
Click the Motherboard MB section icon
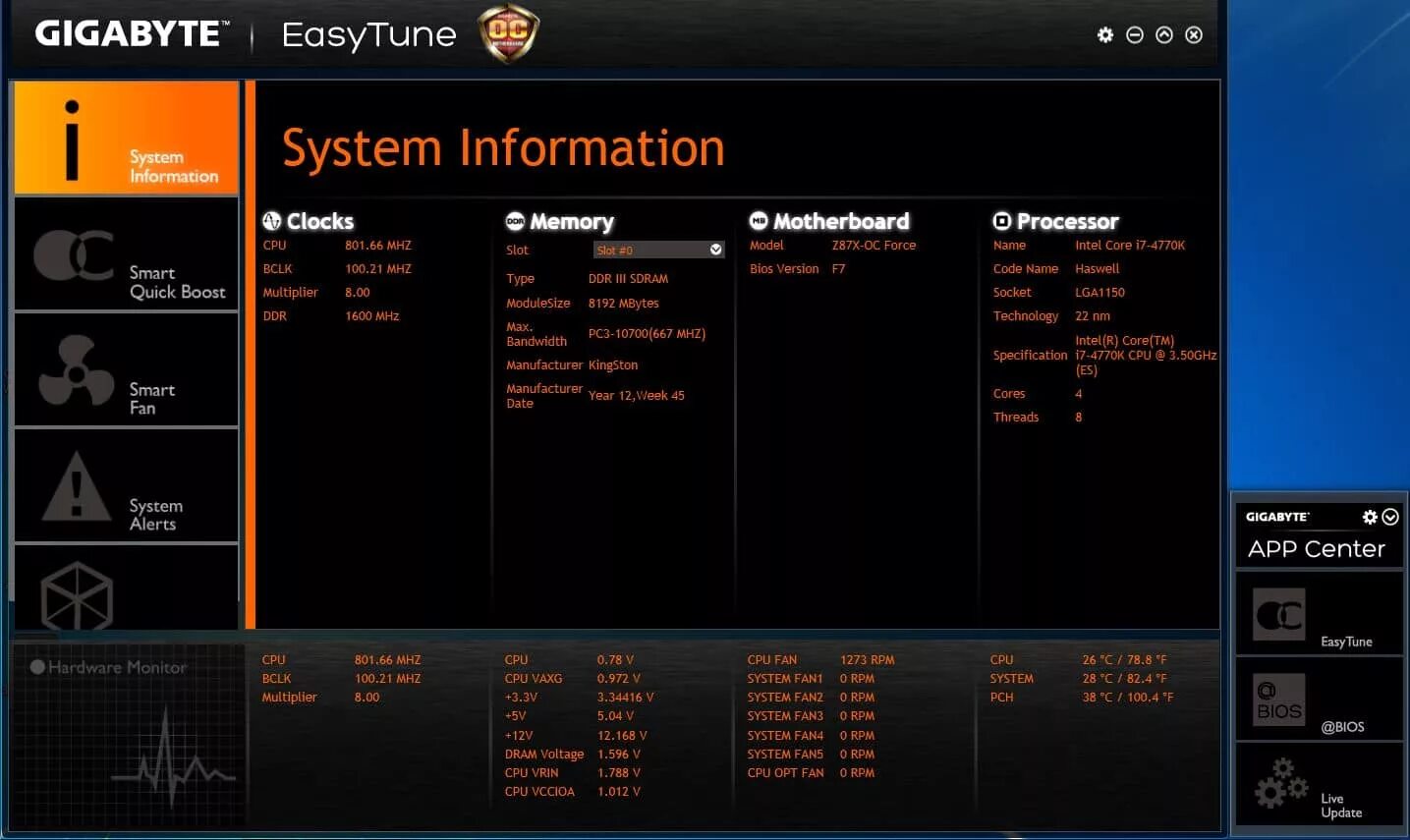point(759,221)
